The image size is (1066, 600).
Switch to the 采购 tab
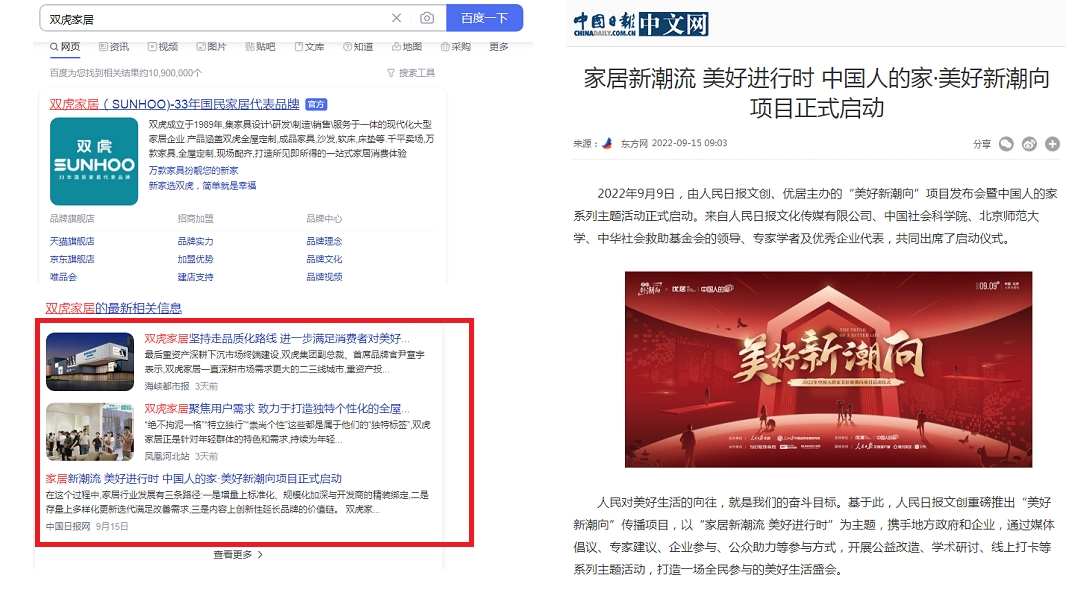click(455, 47)
